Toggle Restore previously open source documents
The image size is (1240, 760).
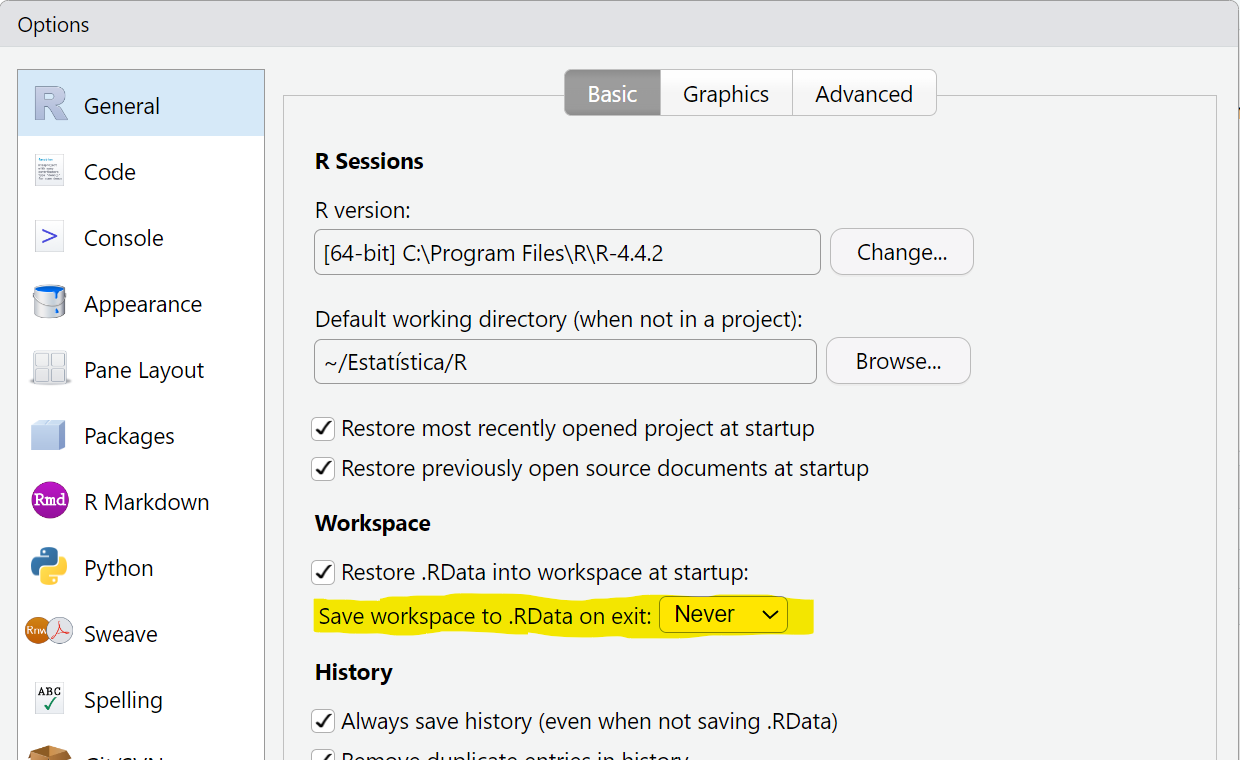tap(323, 469)
